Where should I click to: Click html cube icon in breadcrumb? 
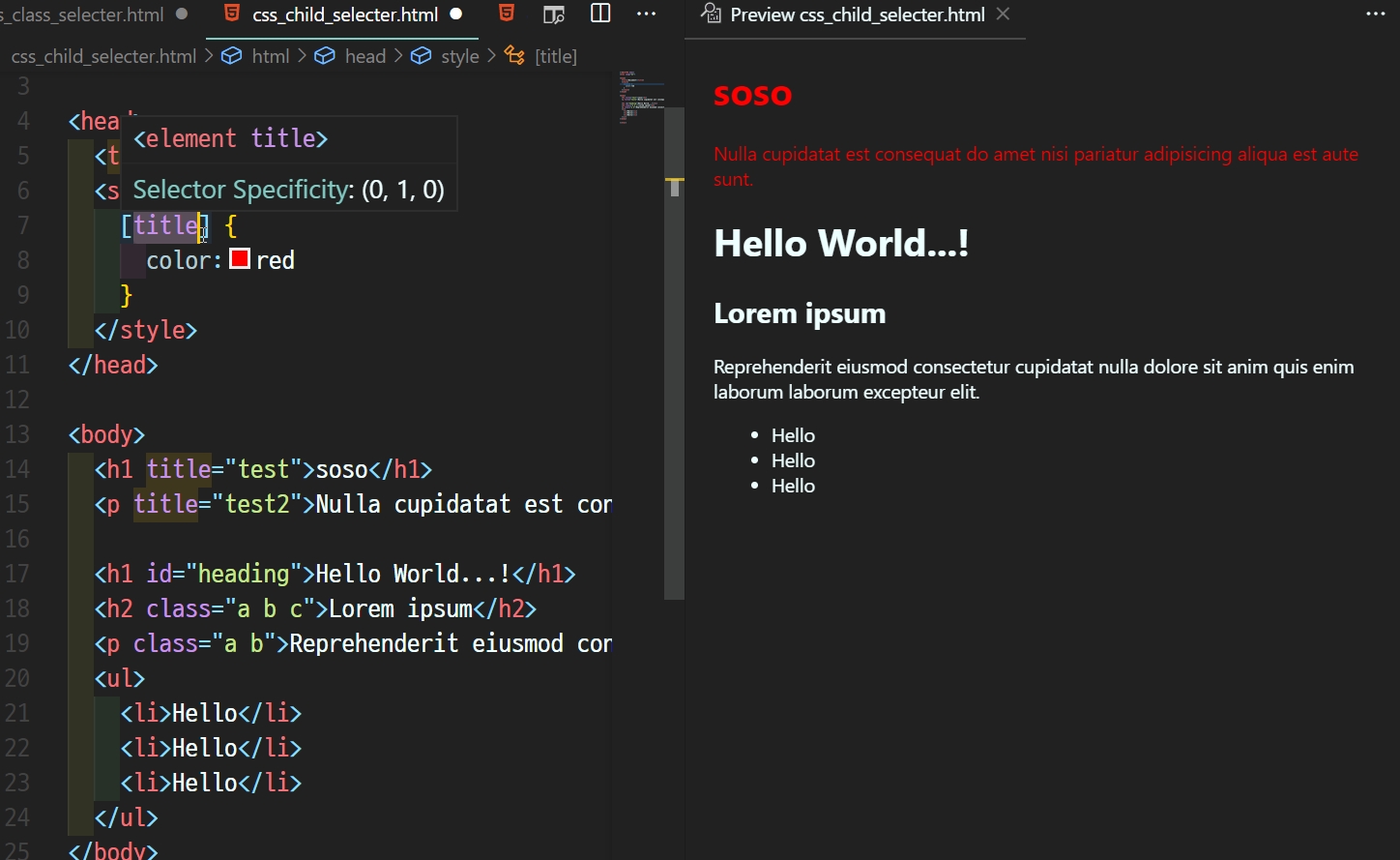[x=231, y=56]
